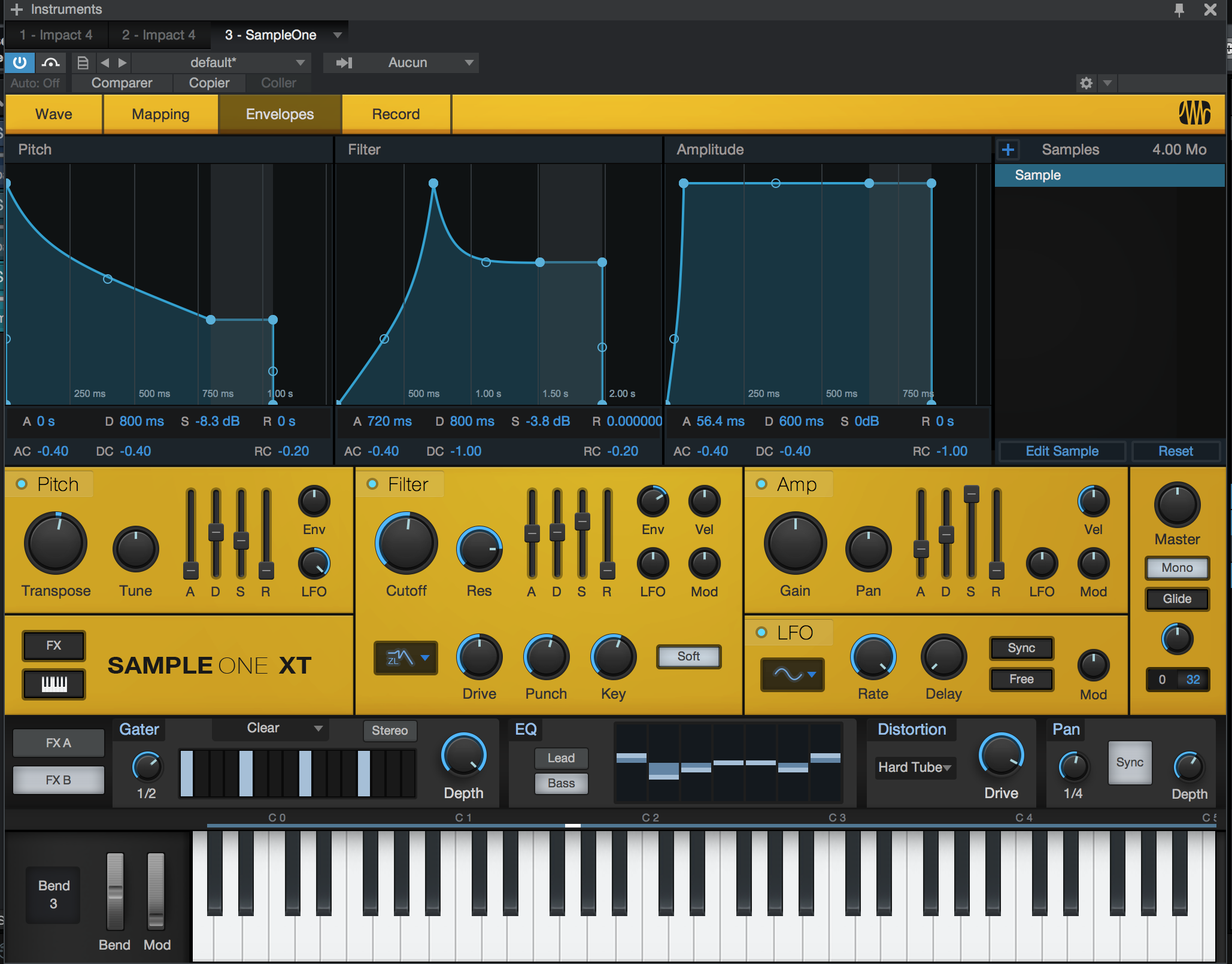The width and height of the screenshot is (1232, 964).
Task: Open the filter type dropdown
Action: coord(406,657)
